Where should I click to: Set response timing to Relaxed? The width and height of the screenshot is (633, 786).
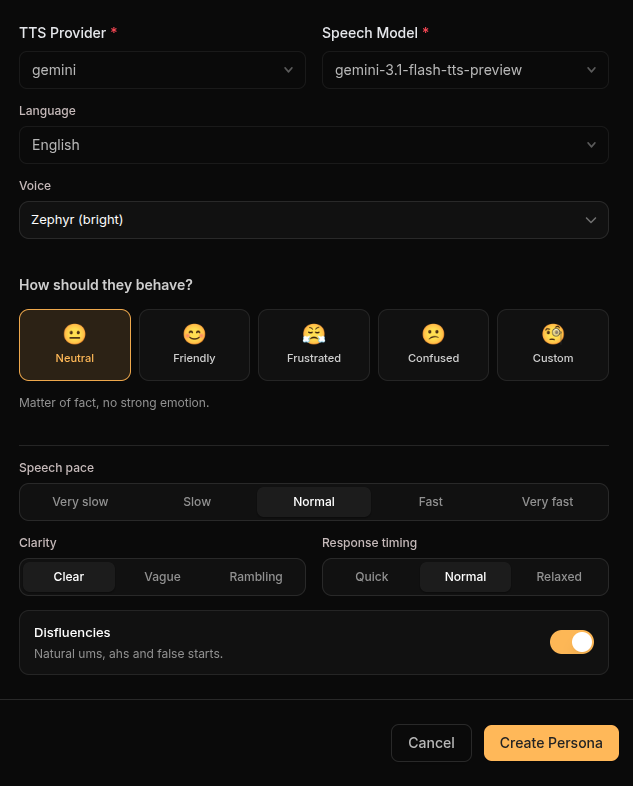[559, 577]
